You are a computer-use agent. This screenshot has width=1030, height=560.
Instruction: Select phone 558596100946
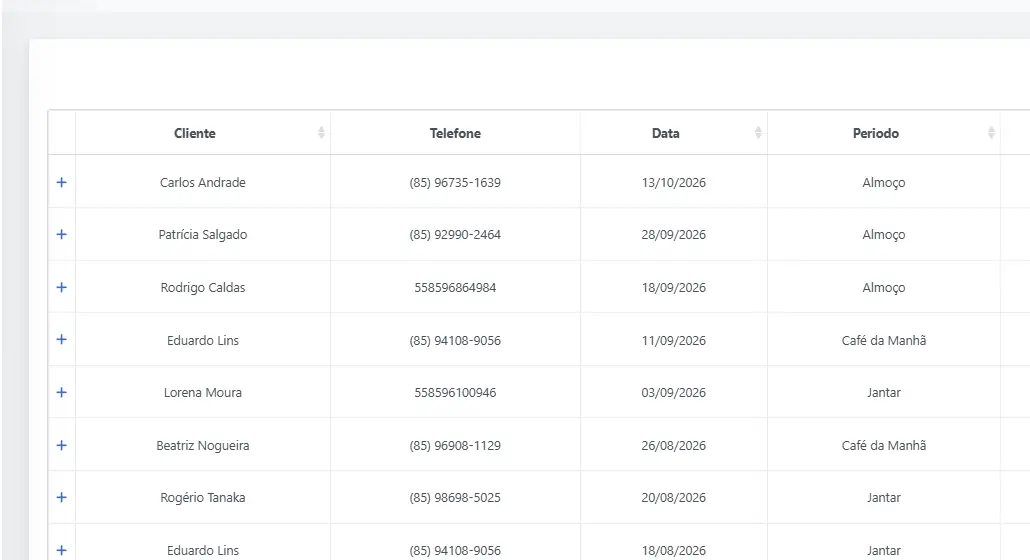[x=455, y=393]
